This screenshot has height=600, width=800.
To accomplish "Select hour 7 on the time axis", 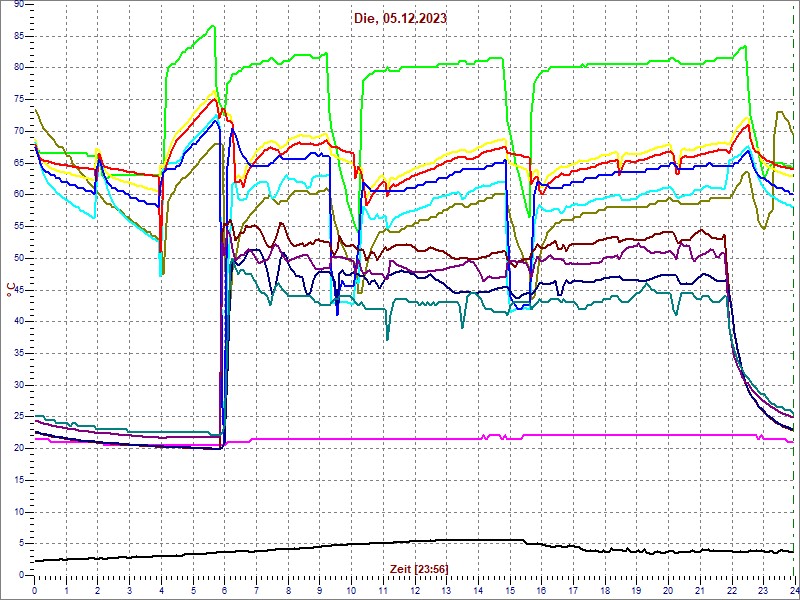I will click(x=257, y=591).
